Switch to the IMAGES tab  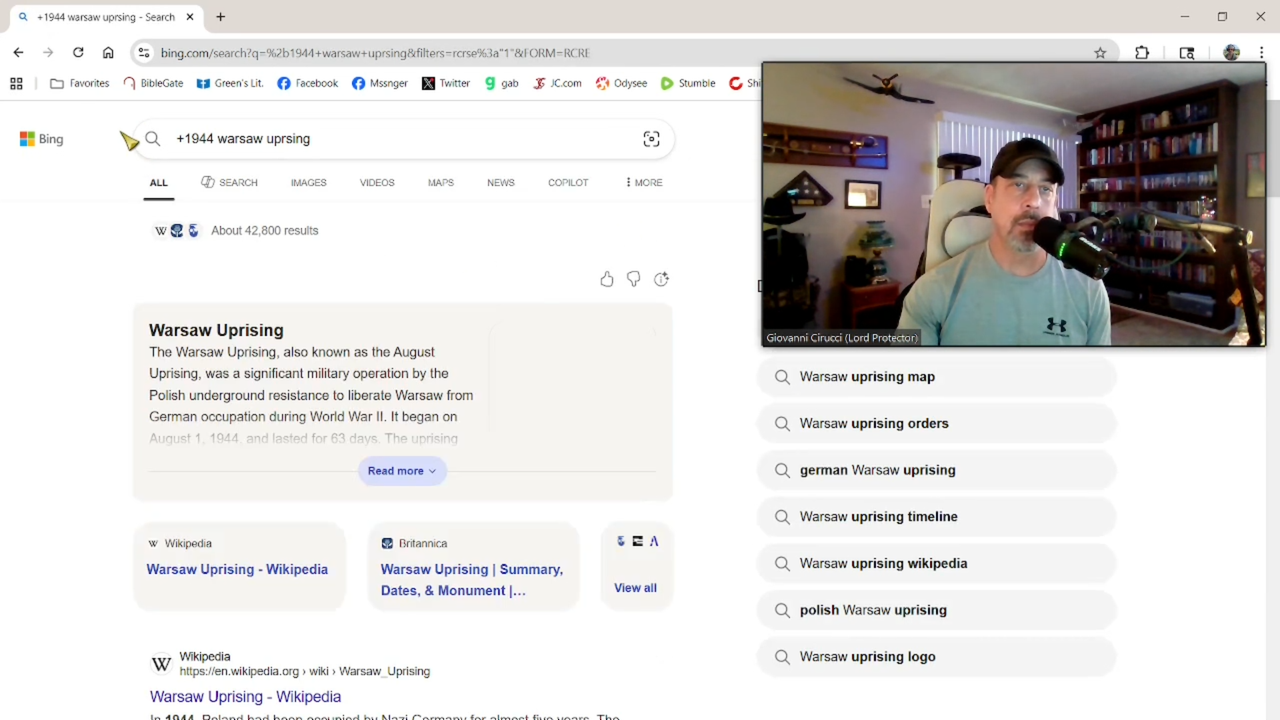[x=308, y=182]
